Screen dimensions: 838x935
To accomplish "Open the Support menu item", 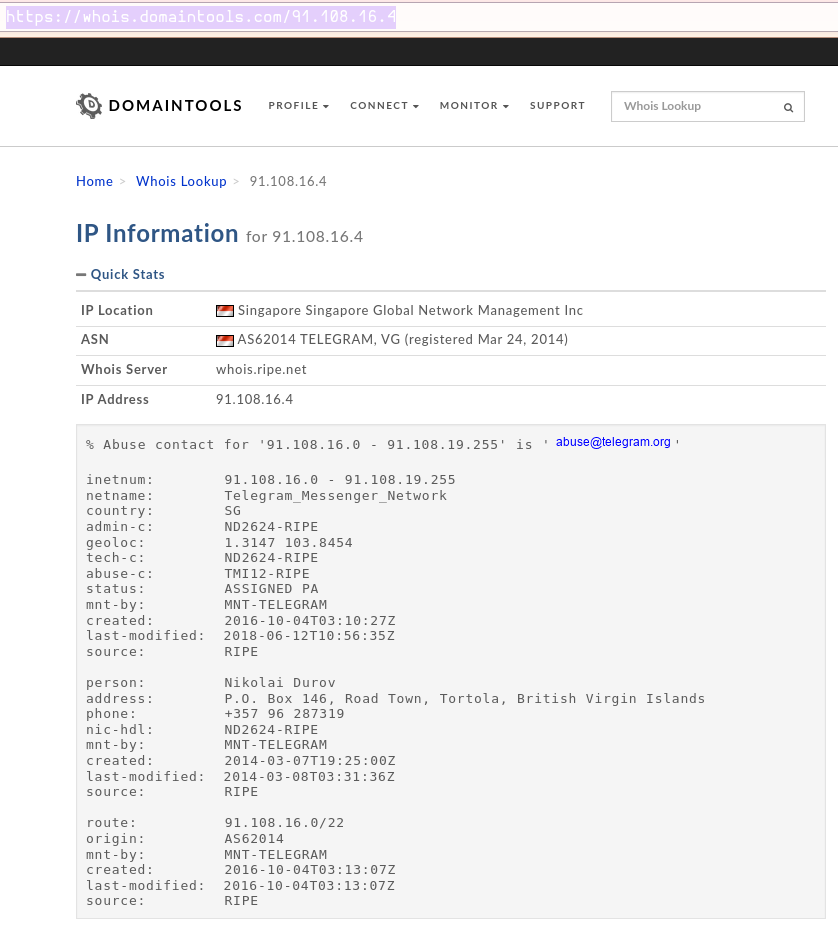I will click(557, 106).
